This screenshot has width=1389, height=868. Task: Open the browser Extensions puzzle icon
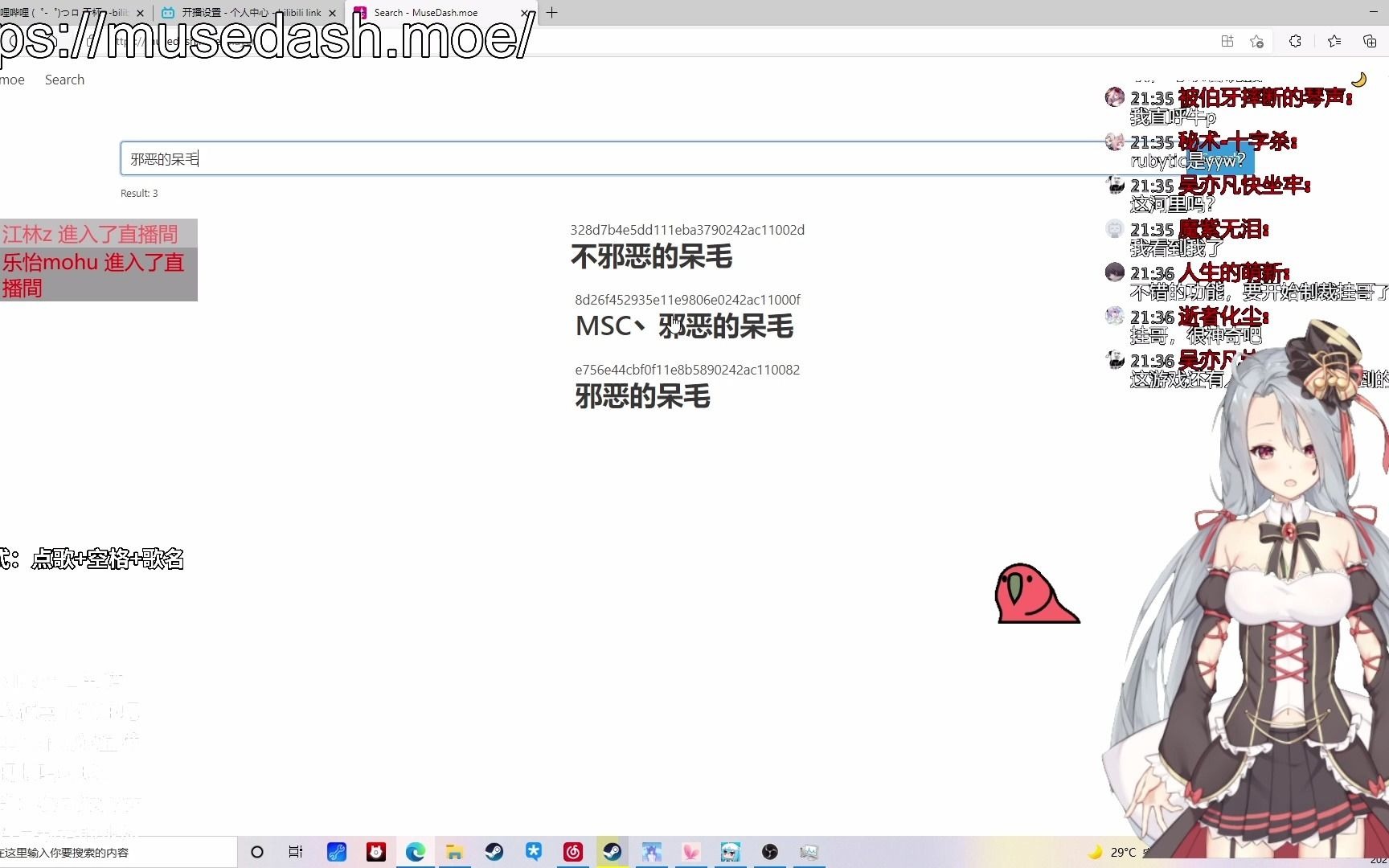(1295, 41)
